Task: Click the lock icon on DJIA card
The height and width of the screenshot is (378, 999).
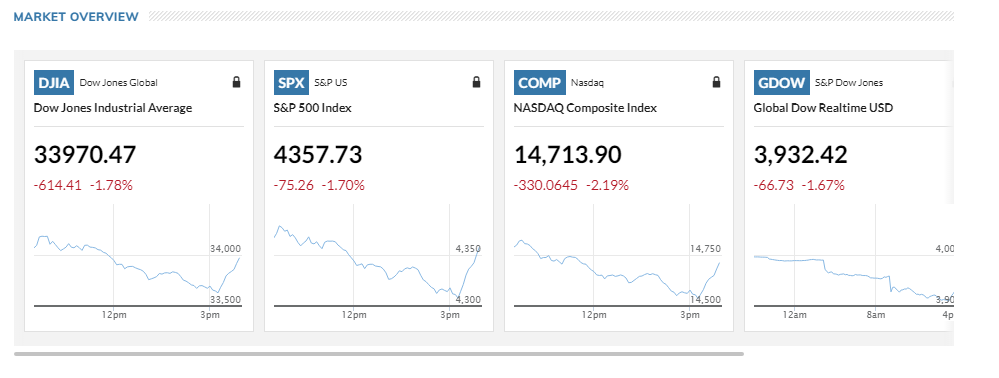Action: coord(236,82)
